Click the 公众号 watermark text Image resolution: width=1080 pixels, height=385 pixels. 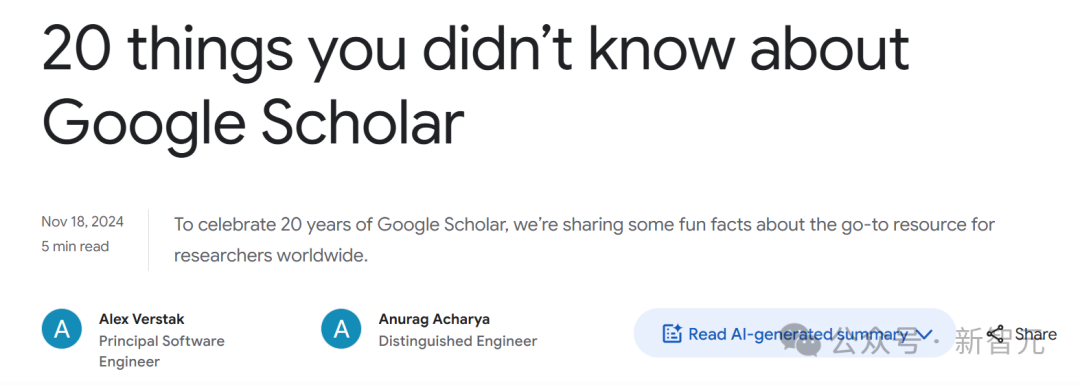(x=875, y=342)
